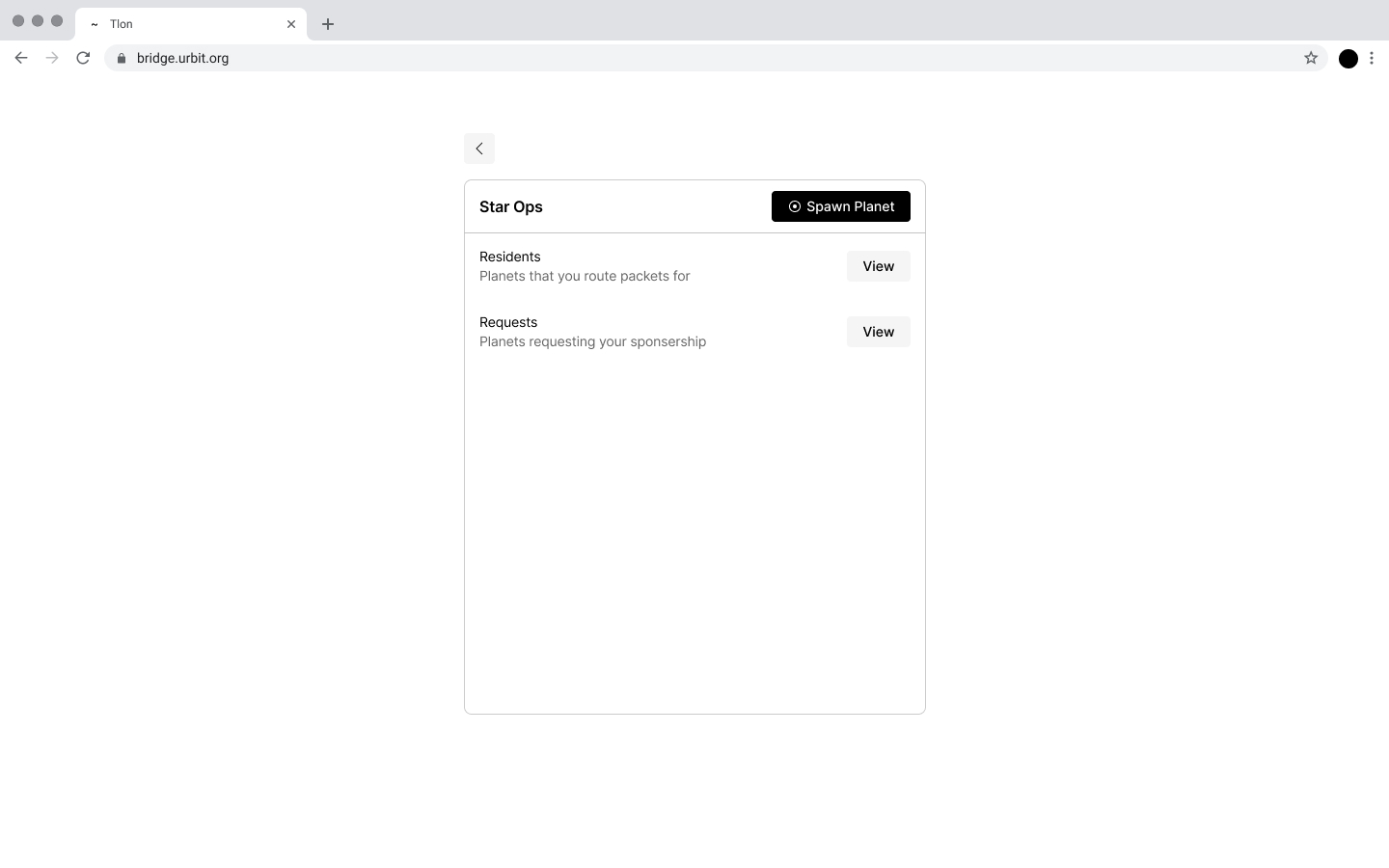
Task: Click the back chevron above Star Ops card
Action: pos(479,149)
